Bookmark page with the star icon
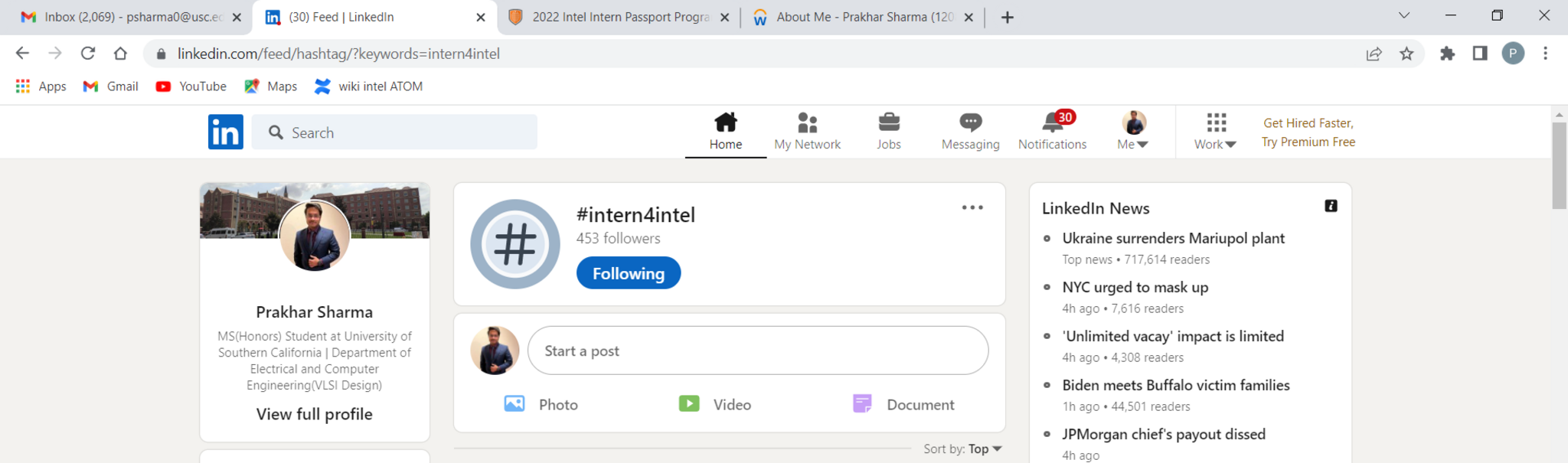Viewport: 1568px width, 463px height. click(x=1406, y=54)
